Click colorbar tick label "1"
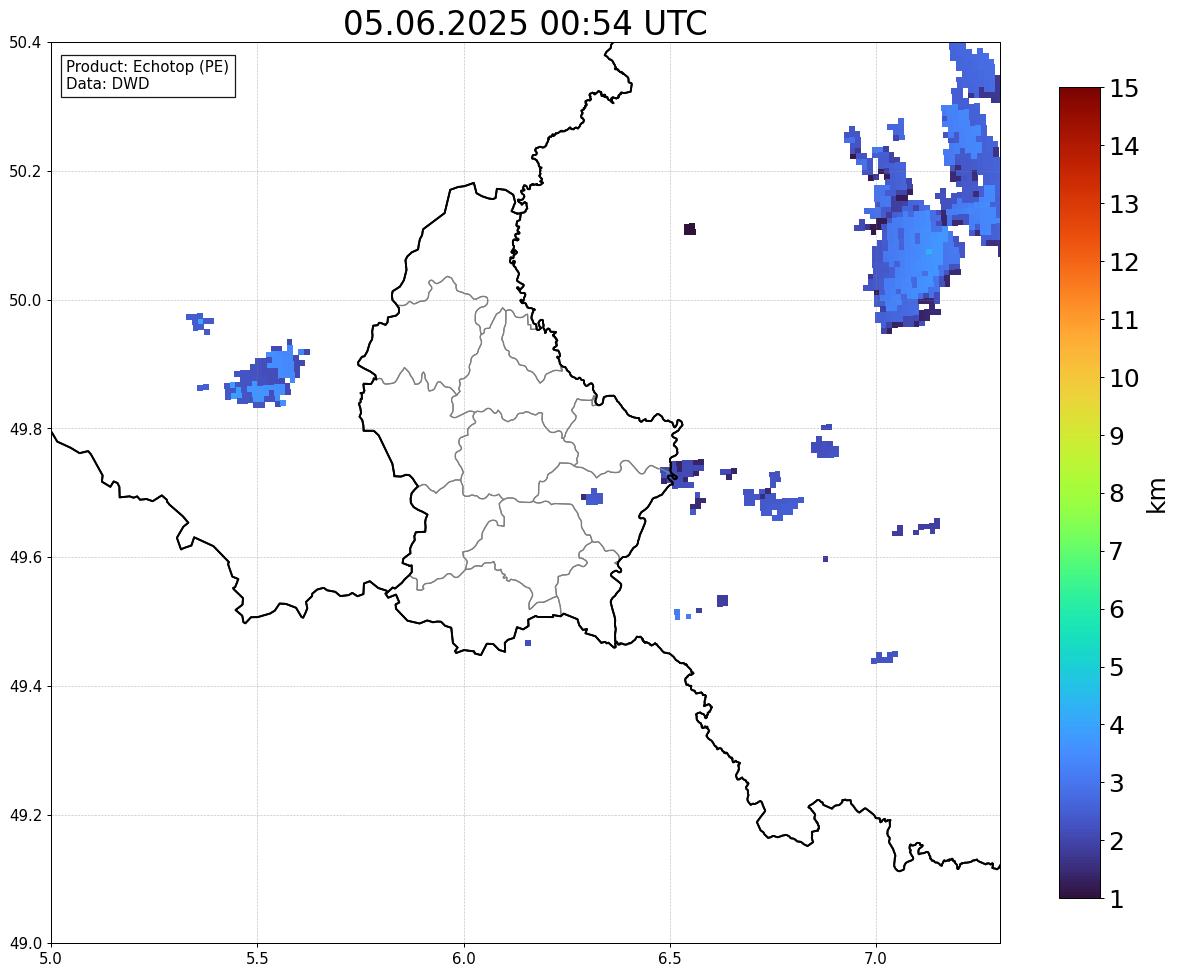1178x976 pixels. coord(1116,899)
